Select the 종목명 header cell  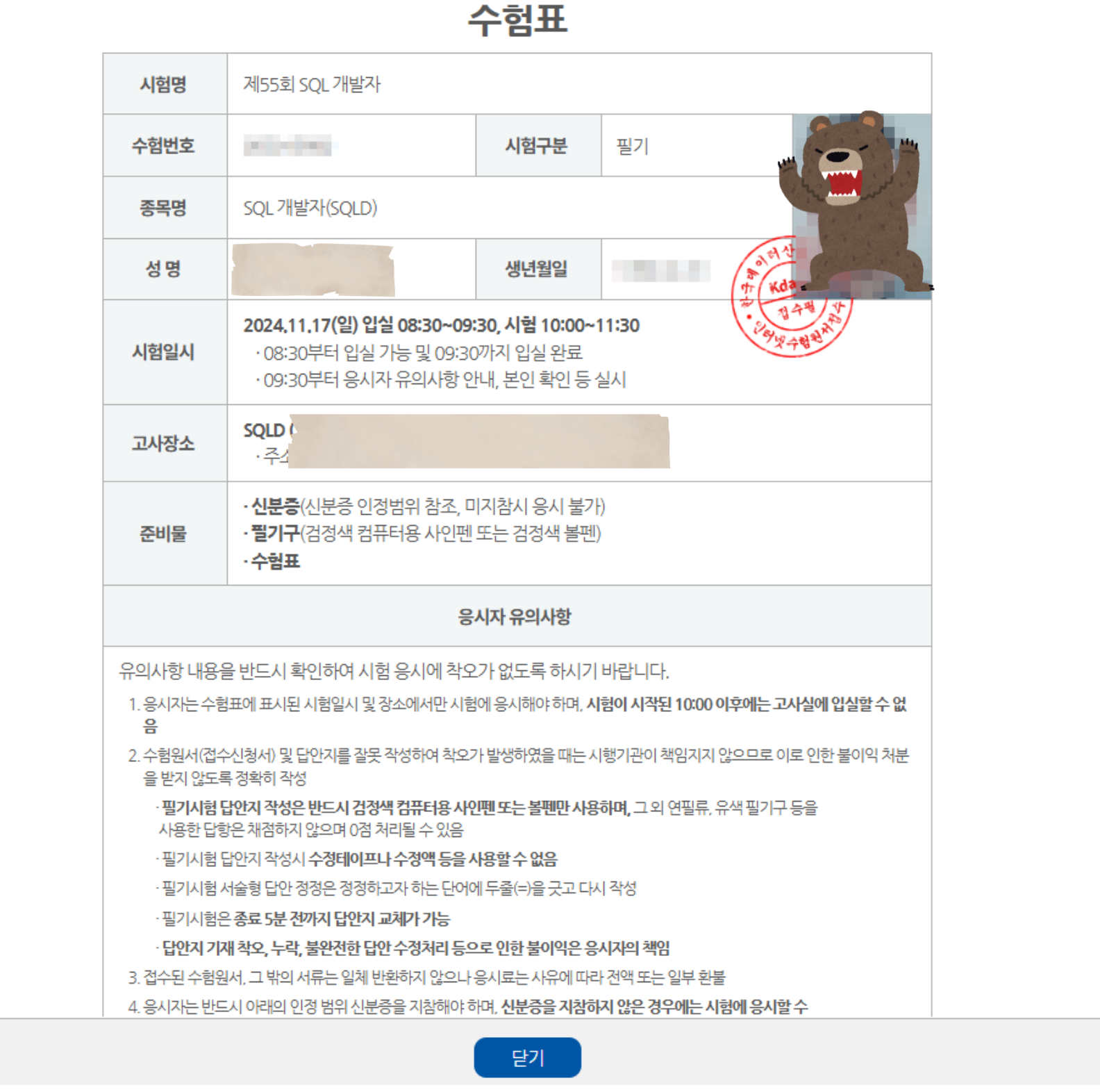tap(165, 208)
